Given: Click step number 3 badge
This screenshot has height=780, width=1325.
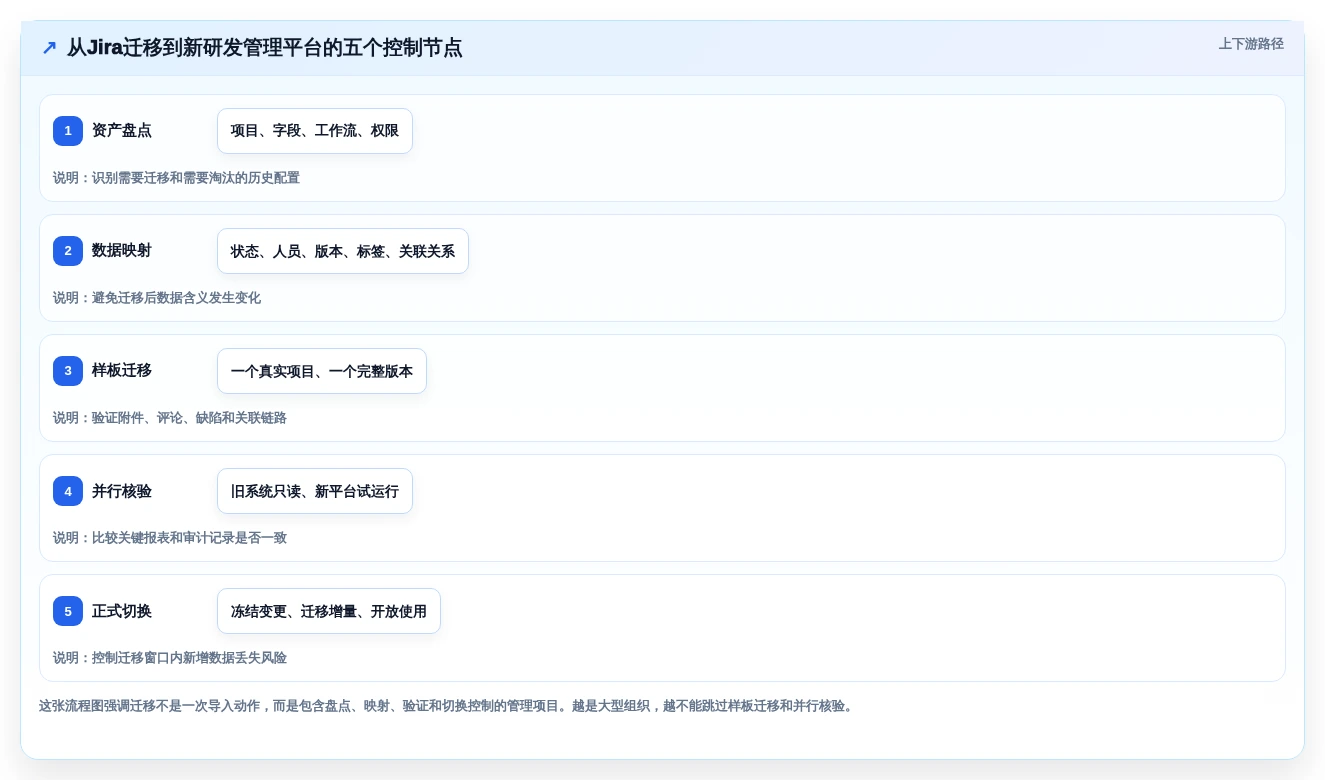Looking at the screenshot, I should pyautogui.click(x=68, y=371).
